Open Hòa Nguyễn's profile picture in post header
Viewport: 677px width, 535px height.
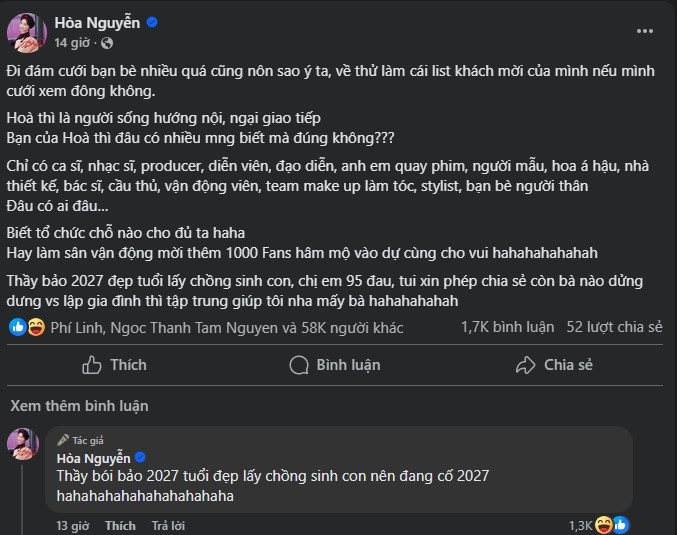pos(25,31)
